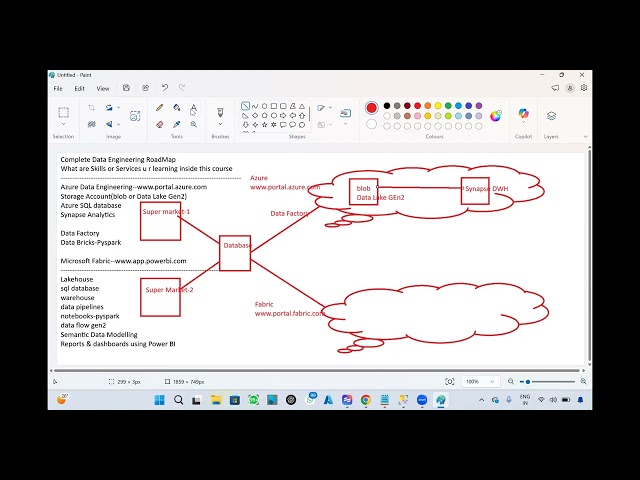Choose the Diamond shape

(255, 116)
